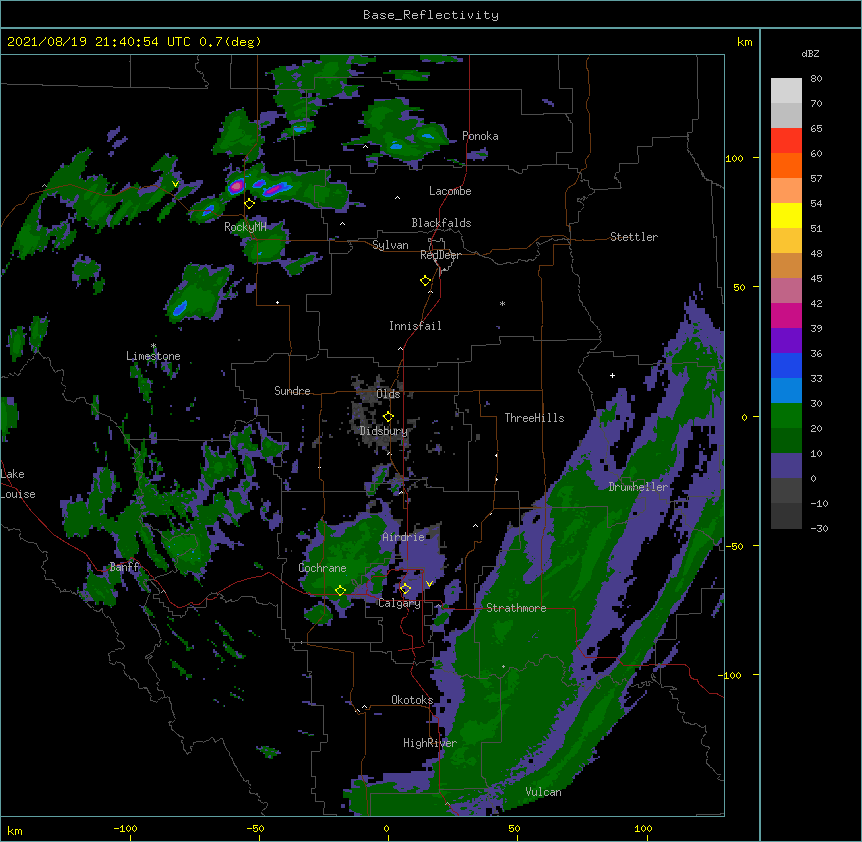Click the Limestone map label

click(153, 356)
